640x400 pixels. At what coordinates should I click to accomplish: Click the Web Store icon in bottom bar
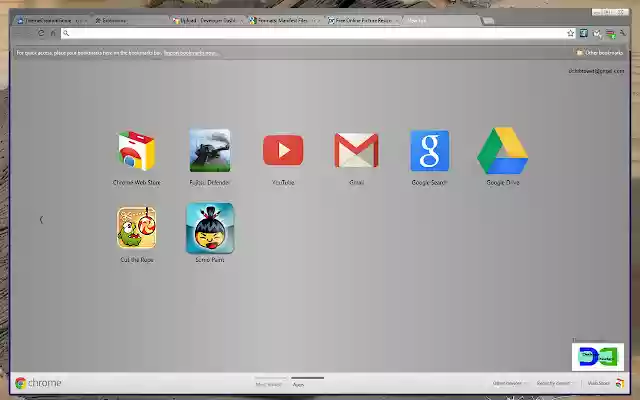click(x=620, y=383)
